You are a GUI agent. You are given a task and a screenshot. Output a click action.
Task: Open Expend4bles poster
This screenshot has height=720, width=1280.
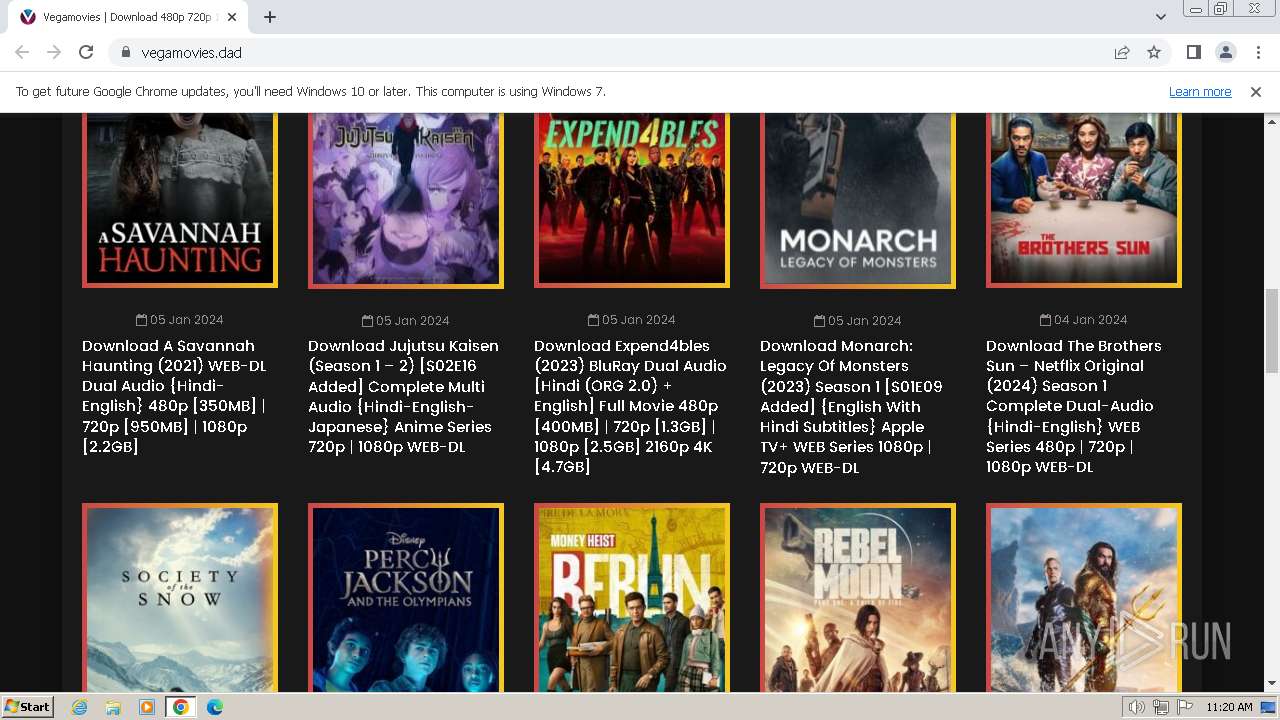pyautogui.click(x=632, y=200)
